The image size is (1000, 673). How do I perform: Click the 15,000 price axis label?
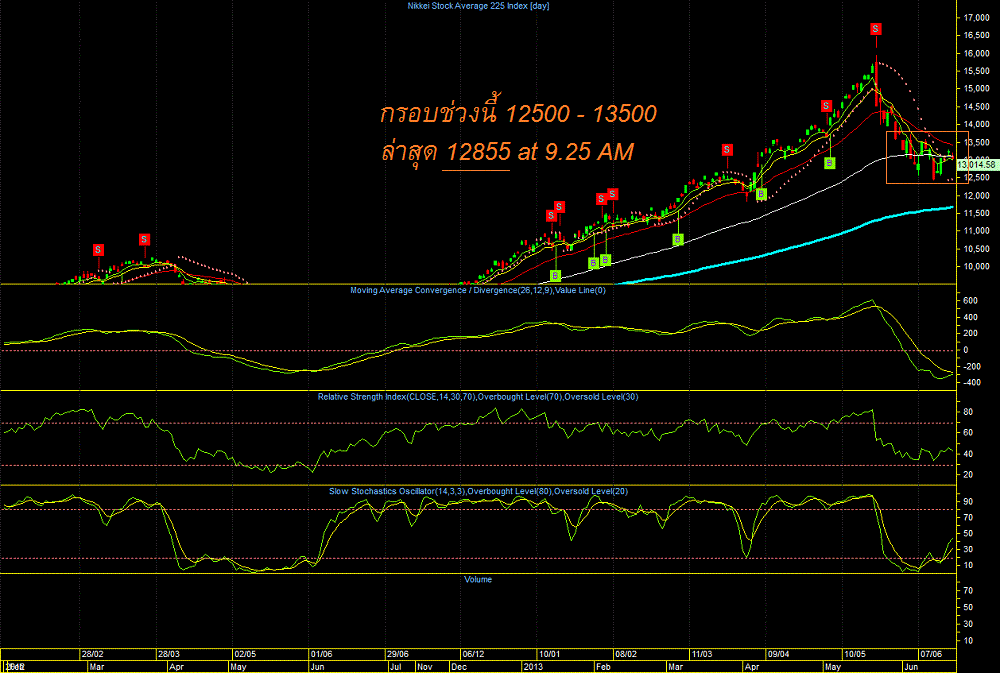(976, 89)
